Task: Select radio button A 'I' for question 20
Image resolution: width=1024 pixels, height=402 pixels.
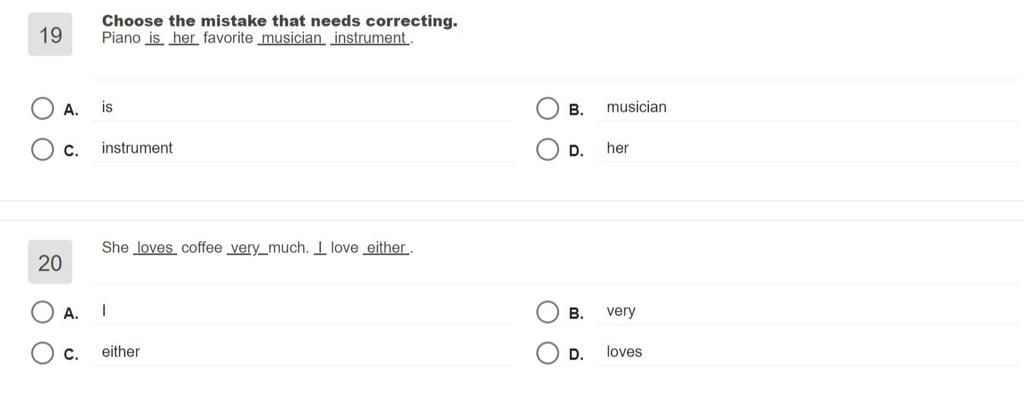Action: coord(42,312)
